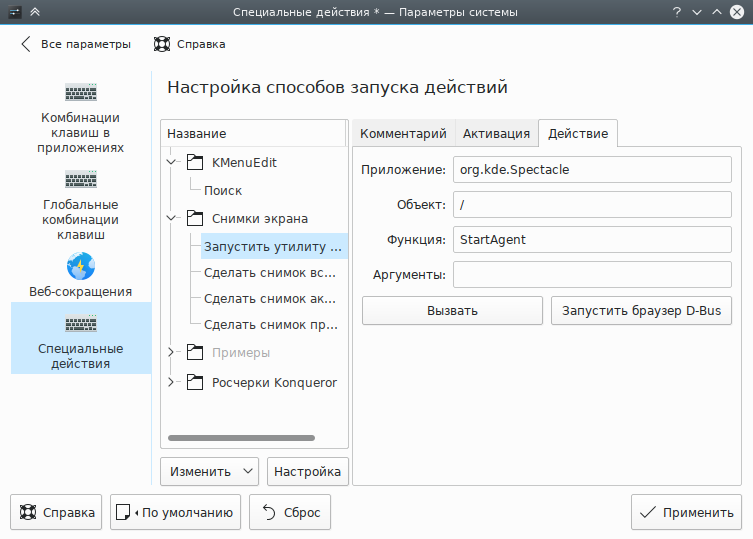Collapse the Снимки экрана tree group
The image size is (753, 539).
pos(172,218)
